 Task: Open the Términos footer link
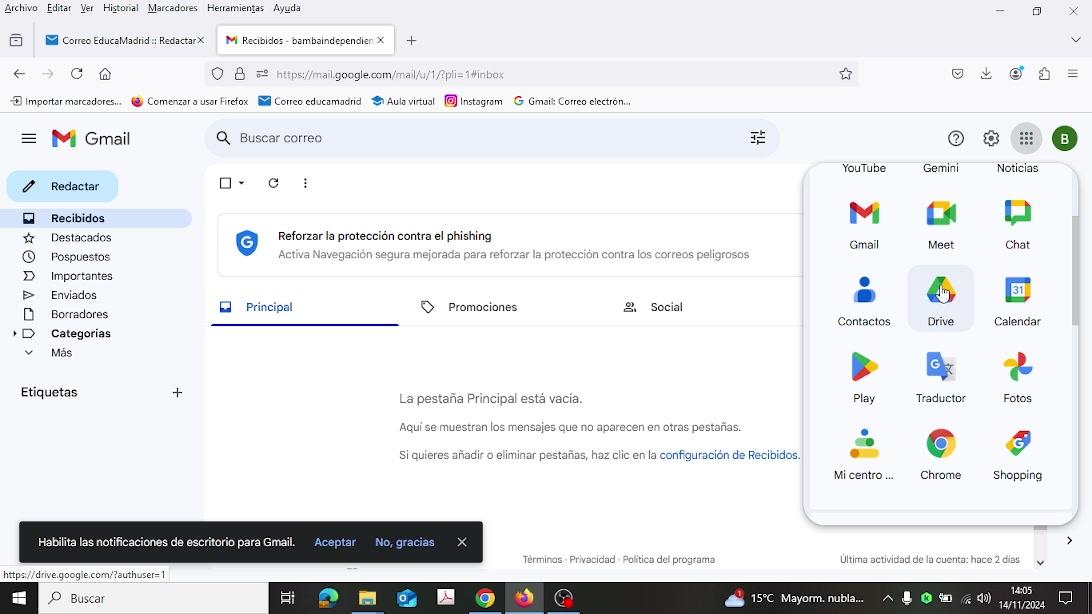[542, 560]
